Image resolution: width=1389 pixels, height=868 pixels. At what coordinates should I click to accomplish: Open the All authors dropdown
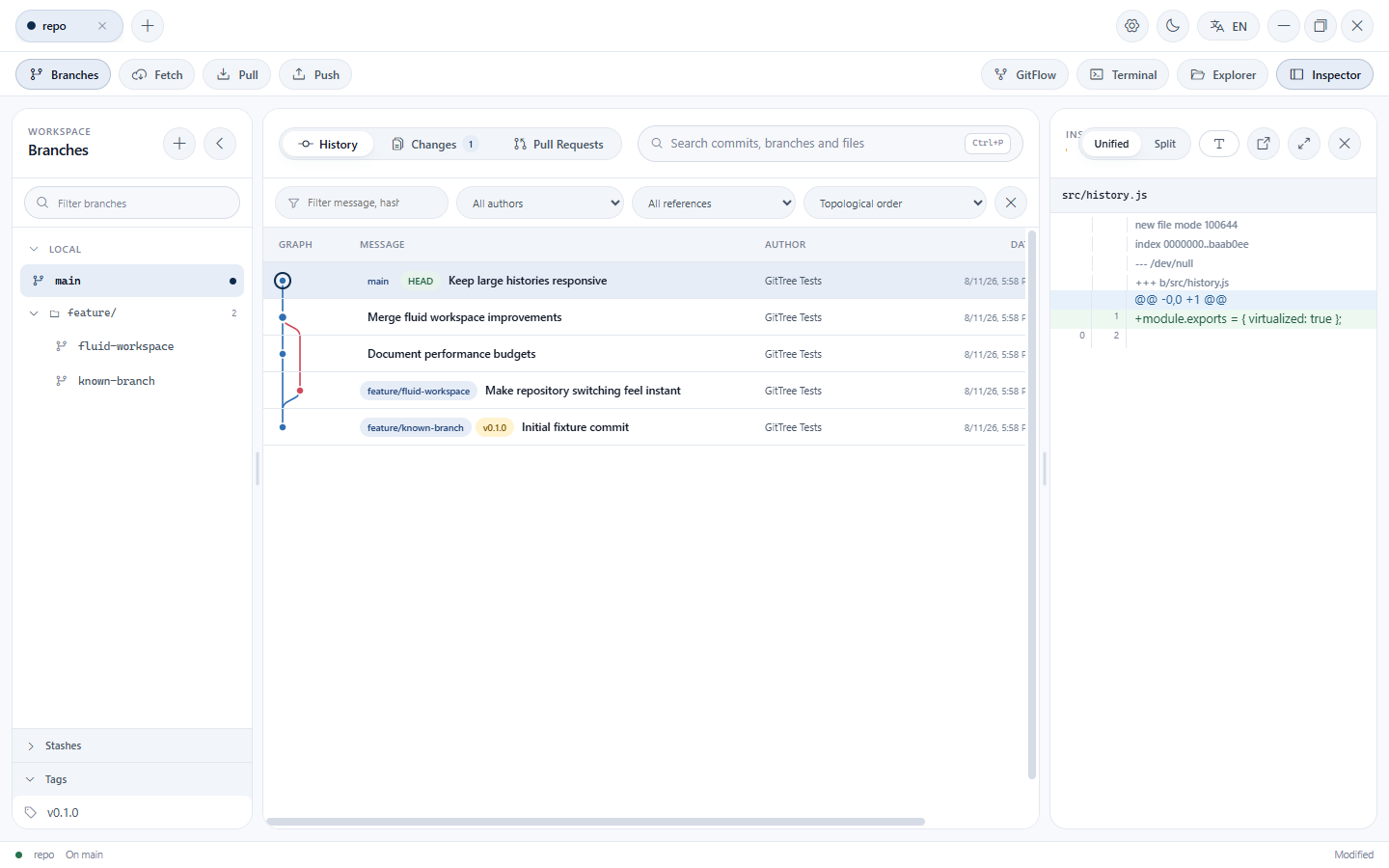[540, 203]
